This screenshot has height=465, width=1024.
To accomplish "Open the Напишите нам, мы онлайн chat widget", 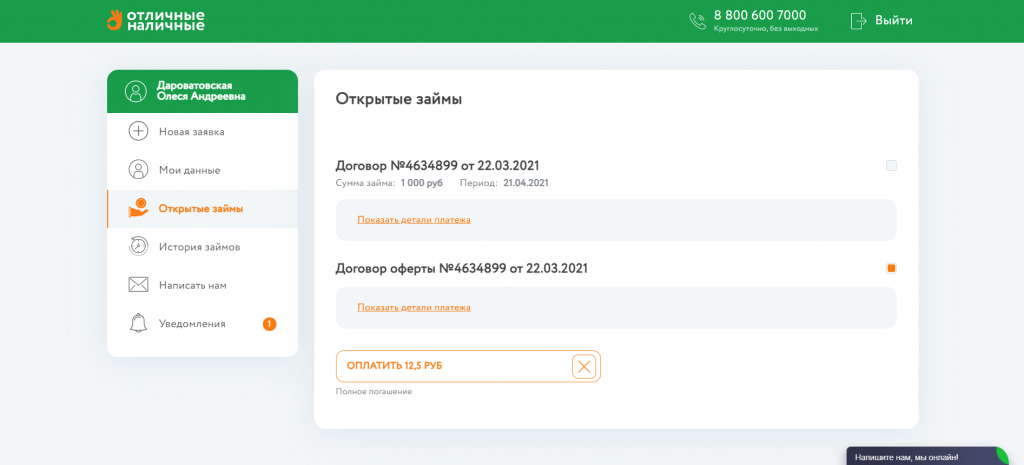I will [927, 457].
